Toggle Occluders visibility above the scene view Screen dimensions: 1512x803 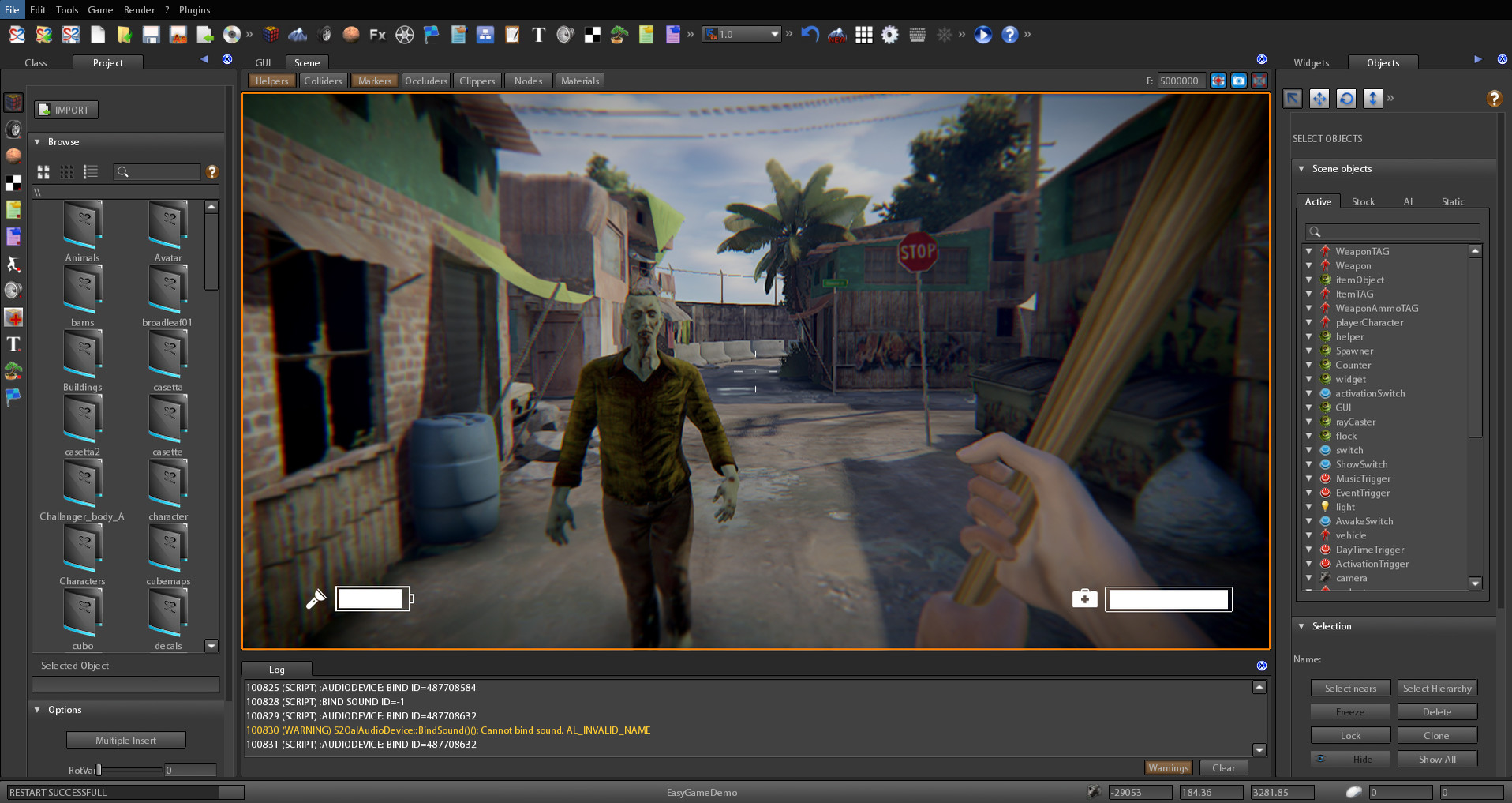coord(426,81)
